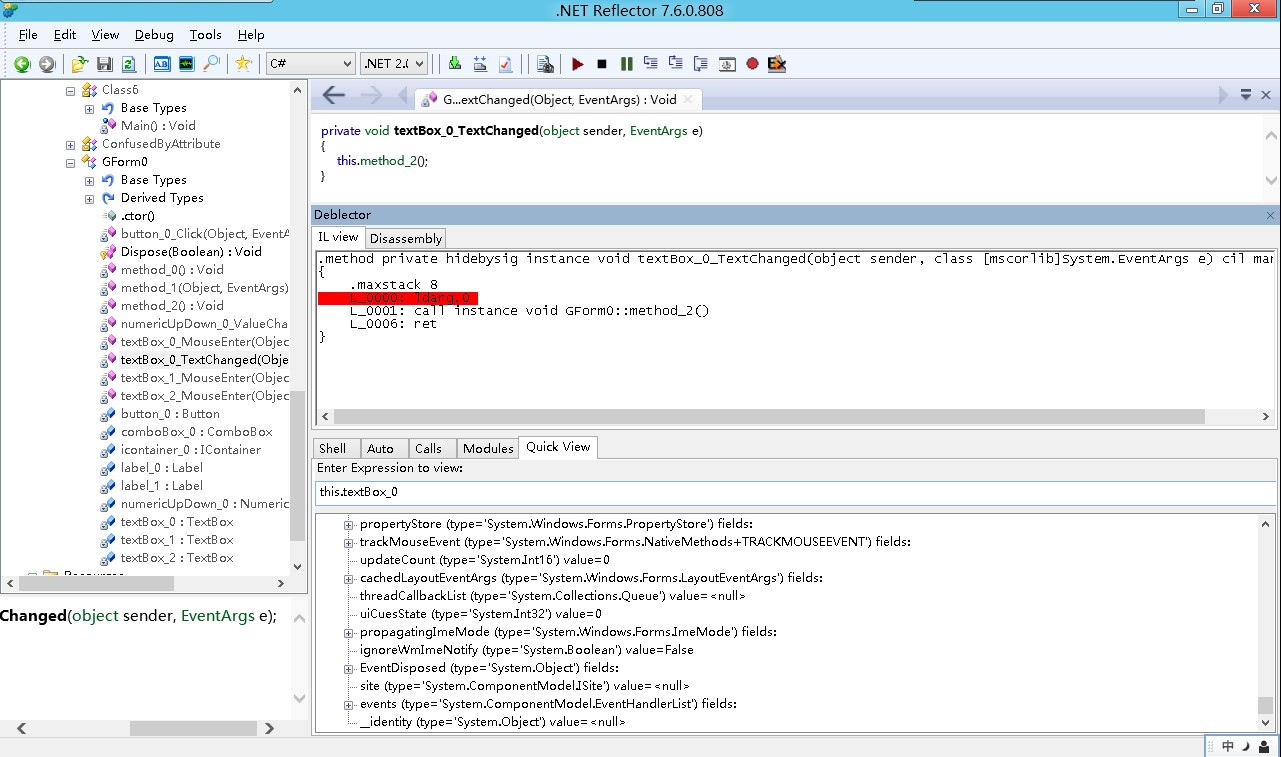Expand the propertyStore fields node
The height and width of the screenshot is (757, 1281).
(x=349, y=524)
